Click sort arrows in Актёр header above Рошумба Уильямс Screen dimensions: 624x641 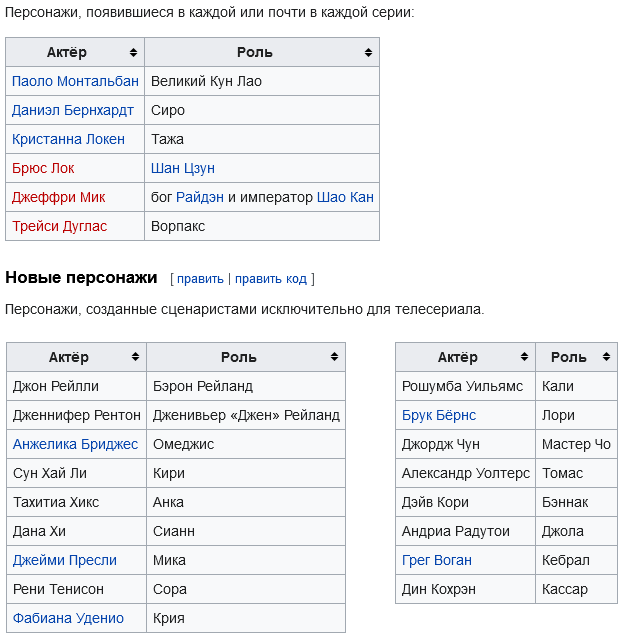pyautogui.click(x=524, y=357)
